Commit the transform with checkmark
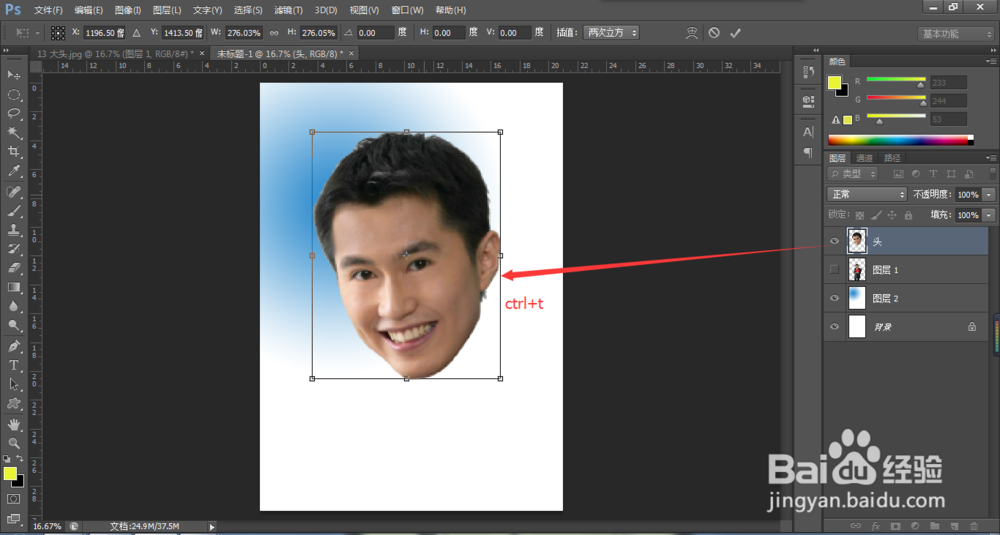Image resolution: width=1000 pixels, height=535 pixels. (735, 33)
